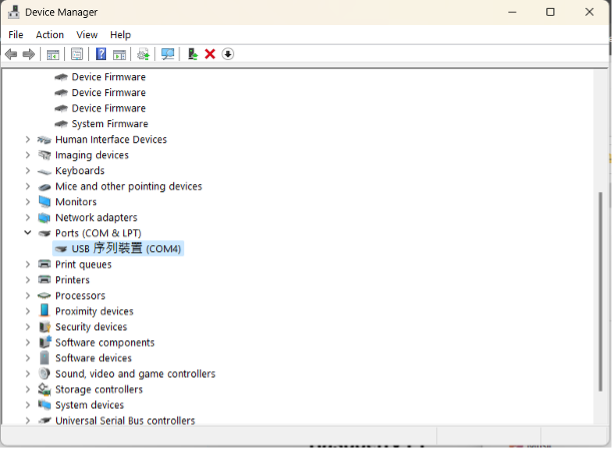Viewport: 613px width, 449px height.
Task: Click the Forward arrow in the toolbar
Action: point(29,54)
